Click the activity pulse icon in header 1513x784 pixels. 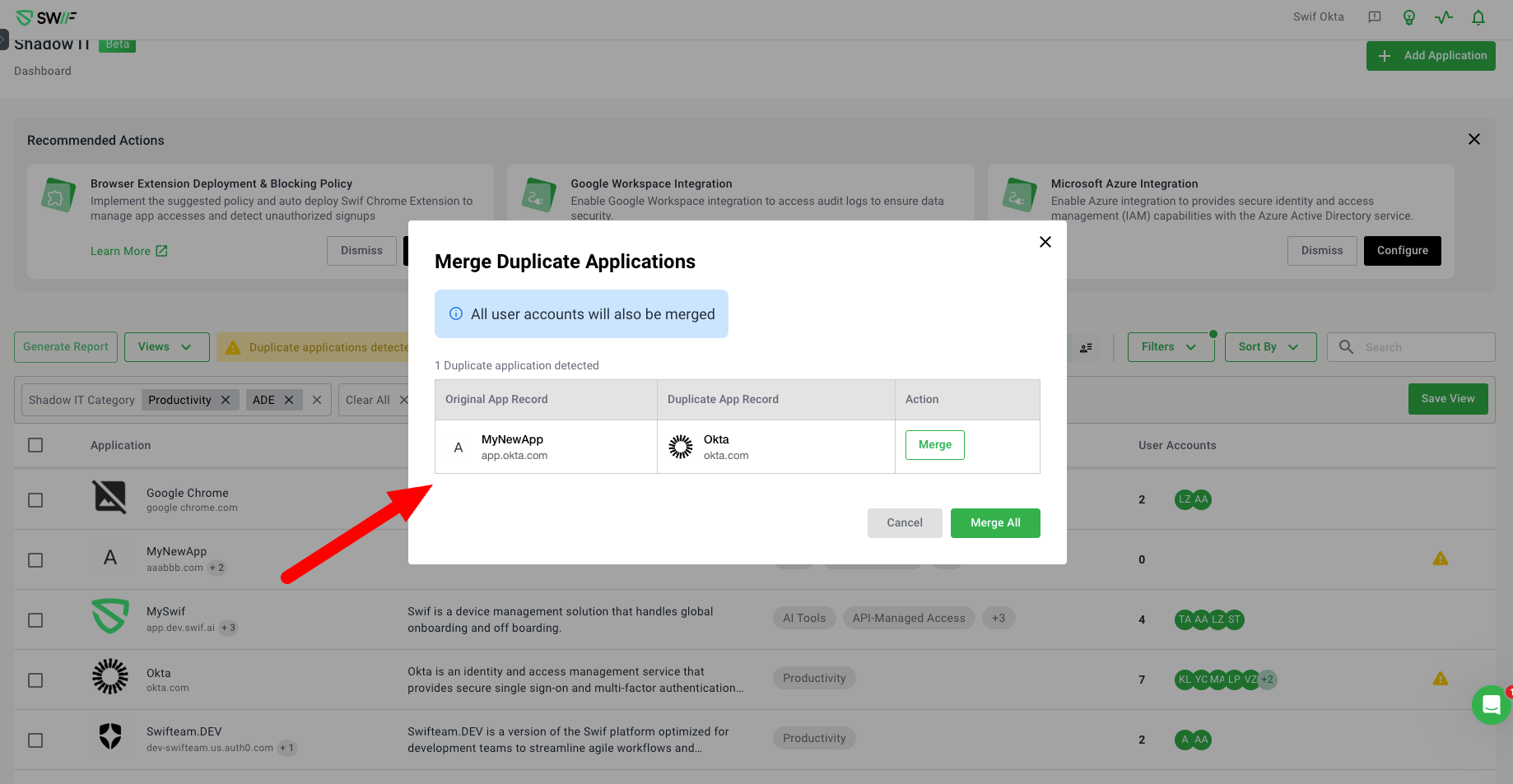coord(1443,17)
